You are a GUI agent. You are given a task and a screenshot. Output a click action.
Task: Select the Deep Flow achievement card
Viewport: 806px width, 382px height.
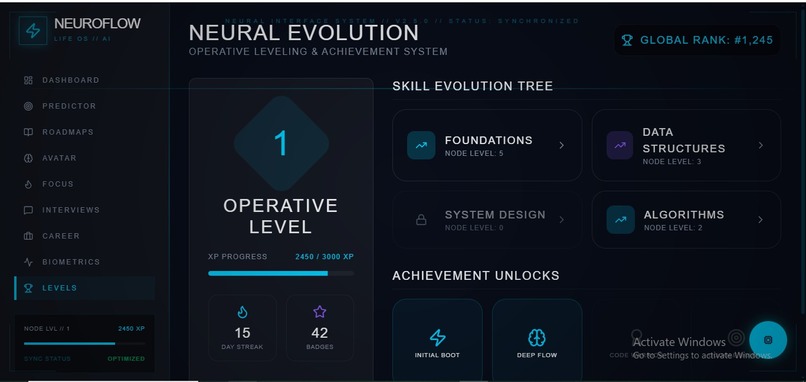click(537, 340)
